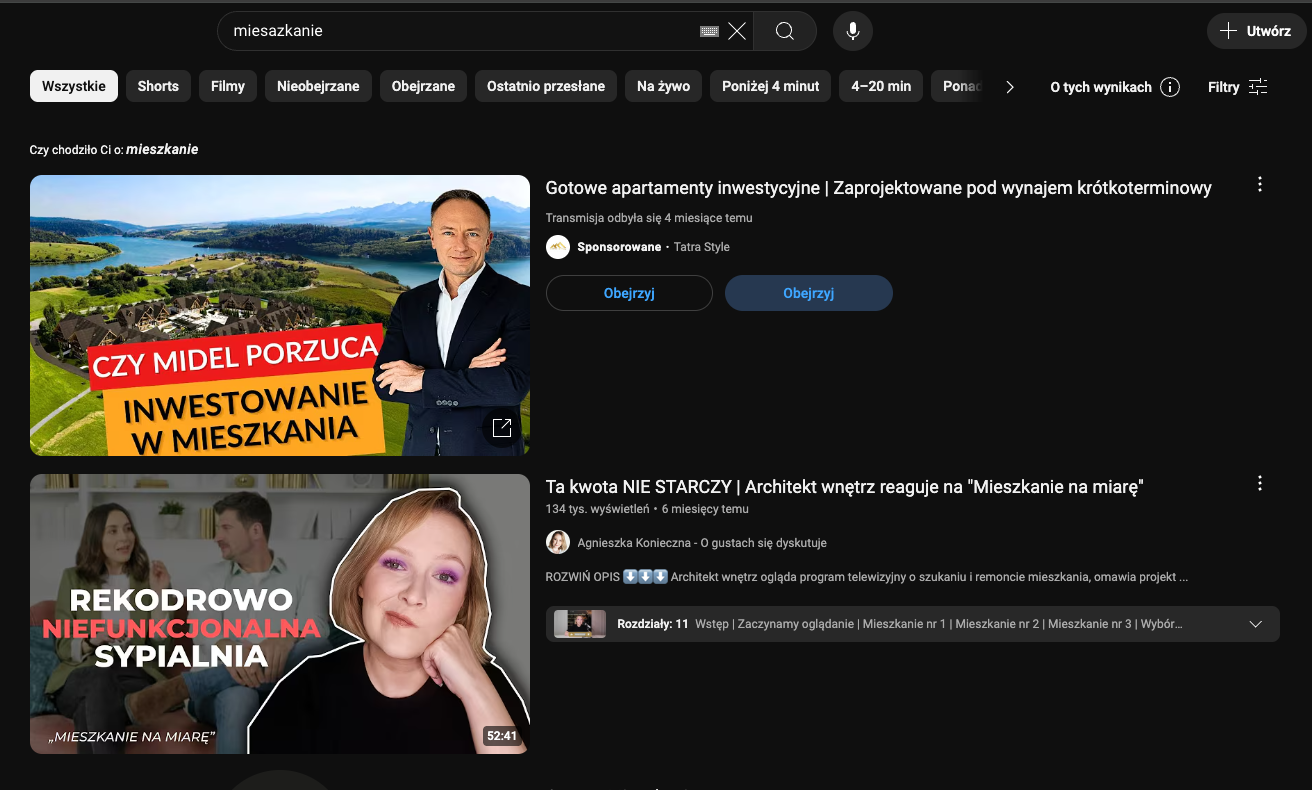This screenshot has width=1312, height=790.
Task: Enable the Nieobejrzane filter
Action: coord(318,86)
